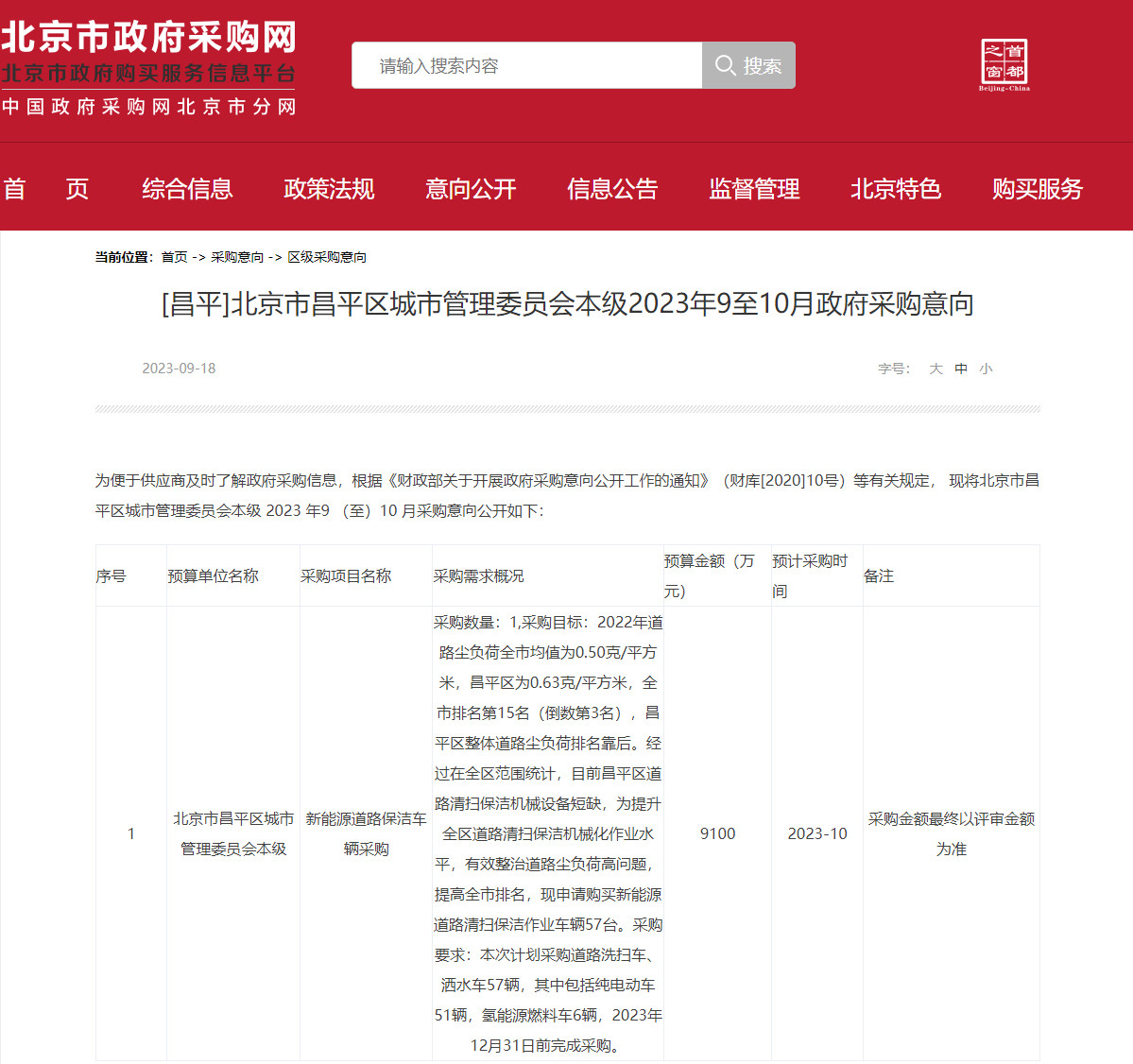1133x1064 pixels.
Task: Click the intro paragraph mentioning 财库[2020]10号
Action: (x=567, y=495)
